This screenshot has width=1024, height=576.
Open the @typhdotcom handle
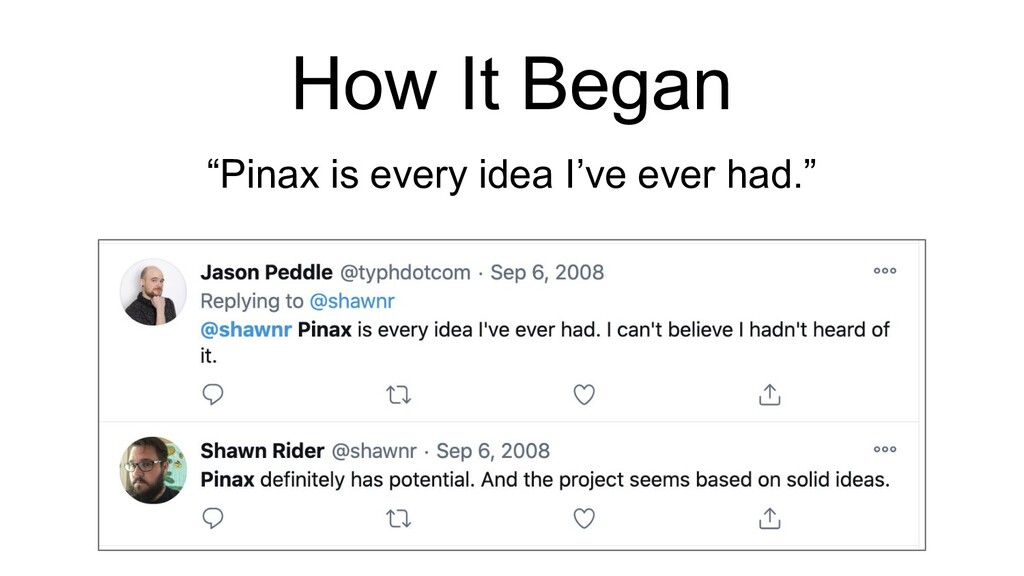coord(405,272)
